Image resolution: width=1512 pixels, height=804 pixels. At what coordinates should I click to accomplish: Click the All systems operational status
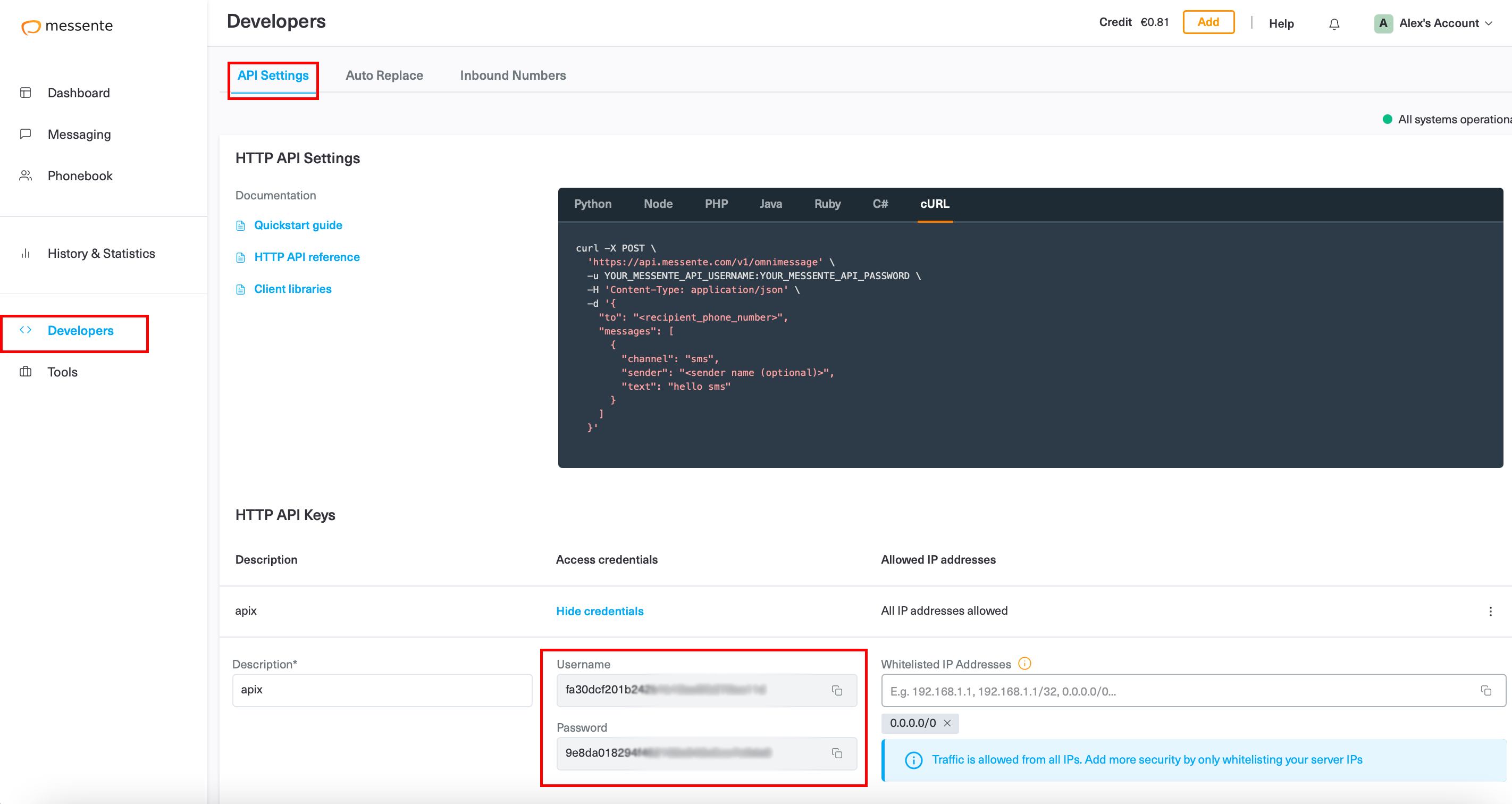click(x=1447, y=119)
